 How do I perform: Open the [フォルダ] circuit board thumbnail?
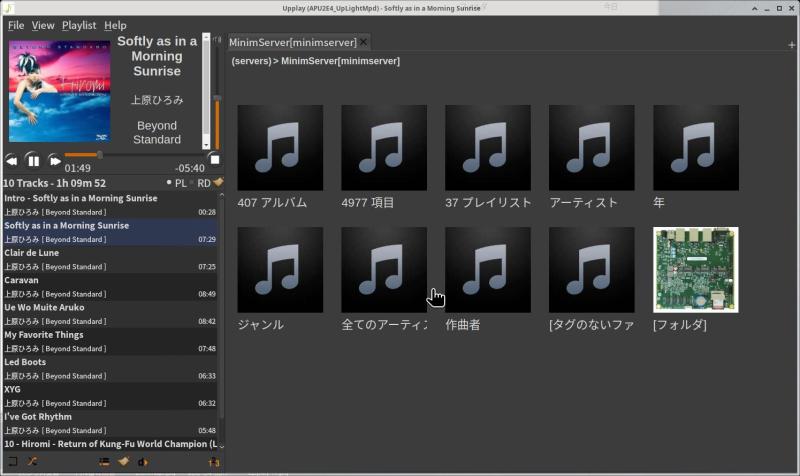[696, 270]
